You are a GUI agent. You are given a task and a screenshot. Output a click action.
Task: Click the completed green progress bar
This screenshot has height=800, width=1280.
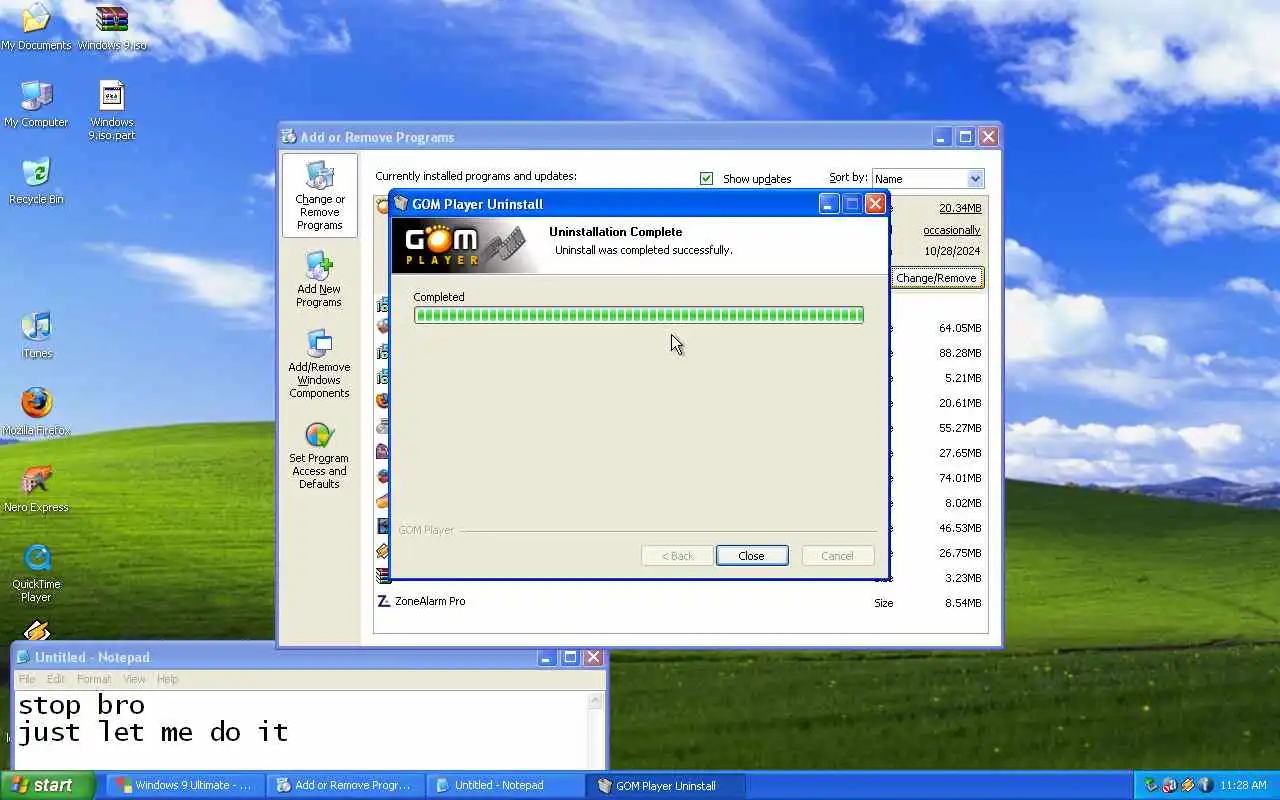coord(639,315)
